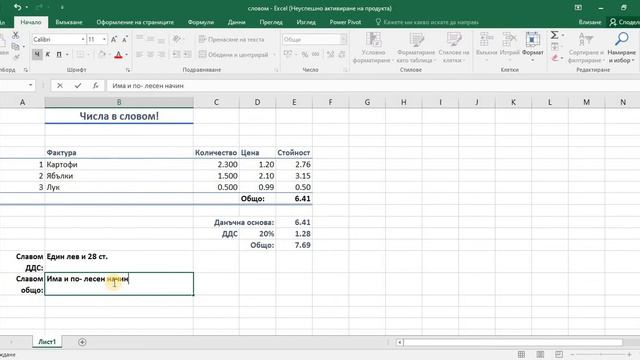Image resolution: width=640 pixels, height=360 pixels.
Task: Toggle center text alignment
Action: coord(150,54)
